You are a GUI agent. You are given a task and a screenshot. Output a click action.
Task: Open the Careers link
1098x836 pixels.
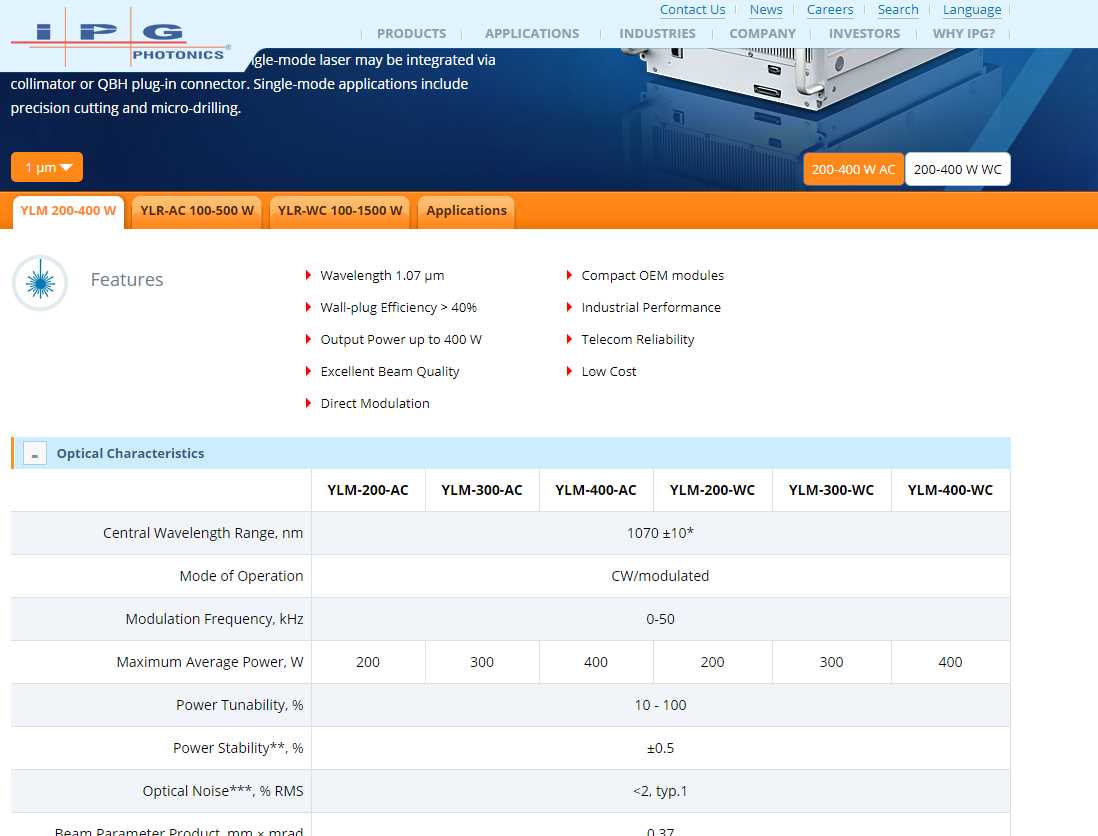point(830,10)
